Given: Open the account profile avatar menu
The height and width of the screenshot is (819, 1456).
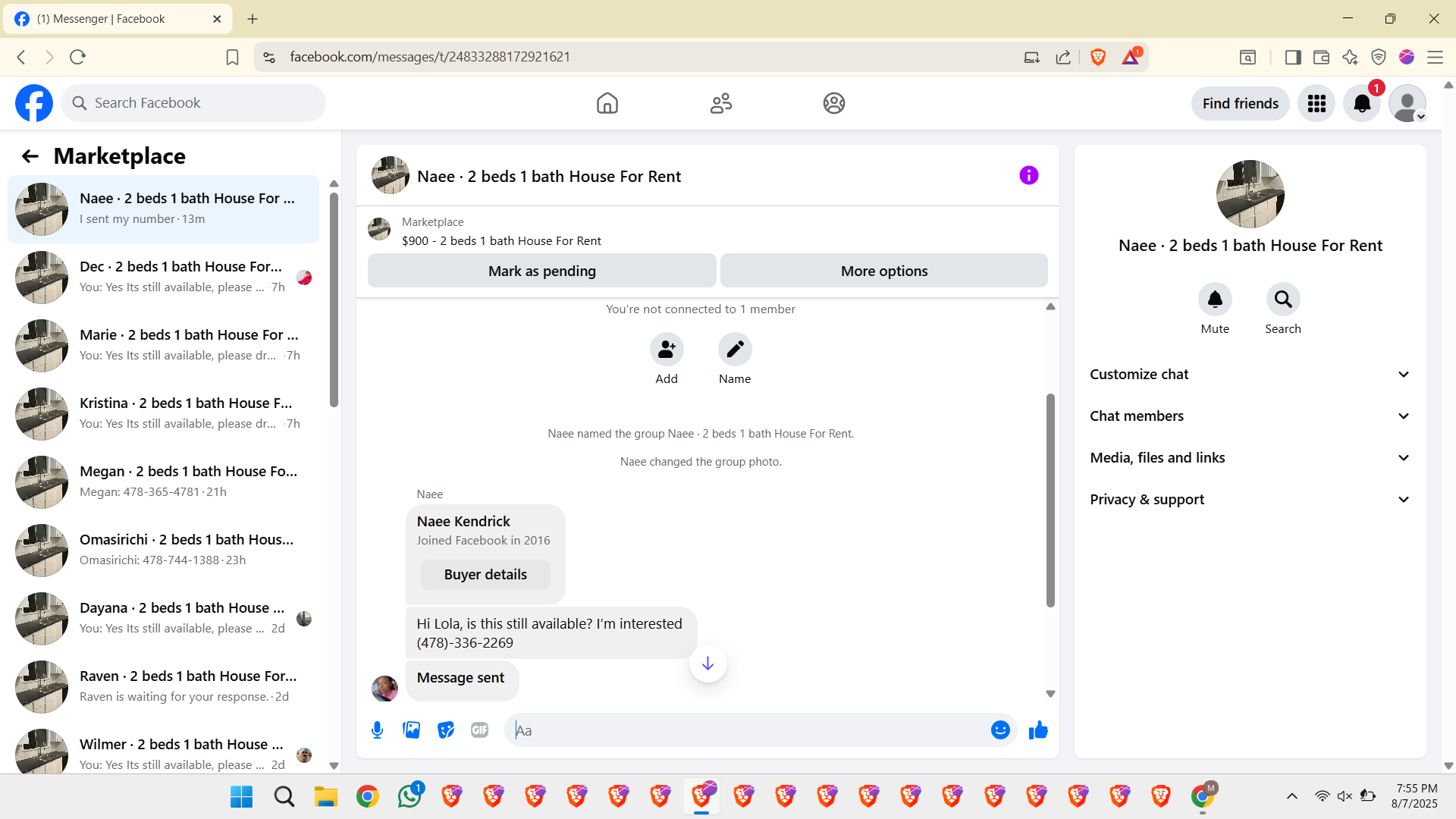Looking at the screenshot, I should pyautogui.click(x=1407, y=103).
